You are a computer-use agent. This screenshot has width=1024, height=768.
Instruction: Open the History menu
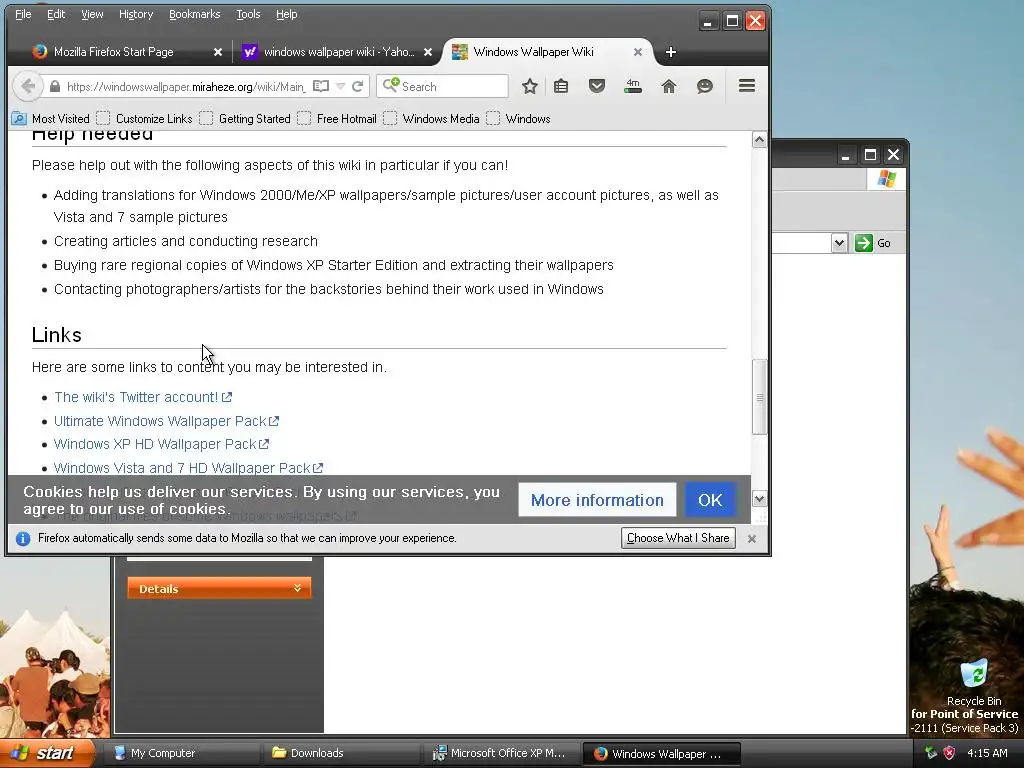point(136,14)
